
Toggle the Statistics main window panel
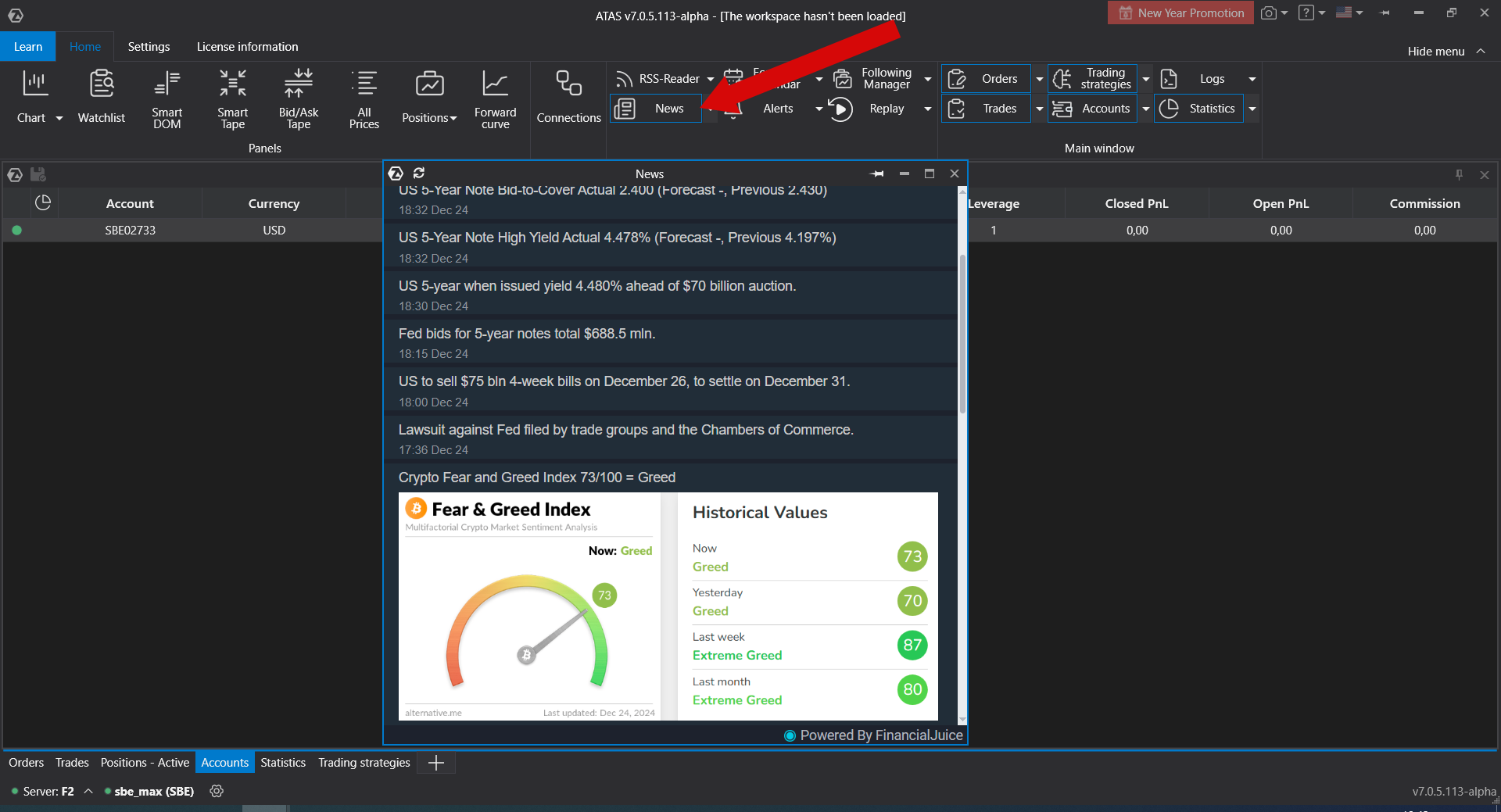(1198, 109)
